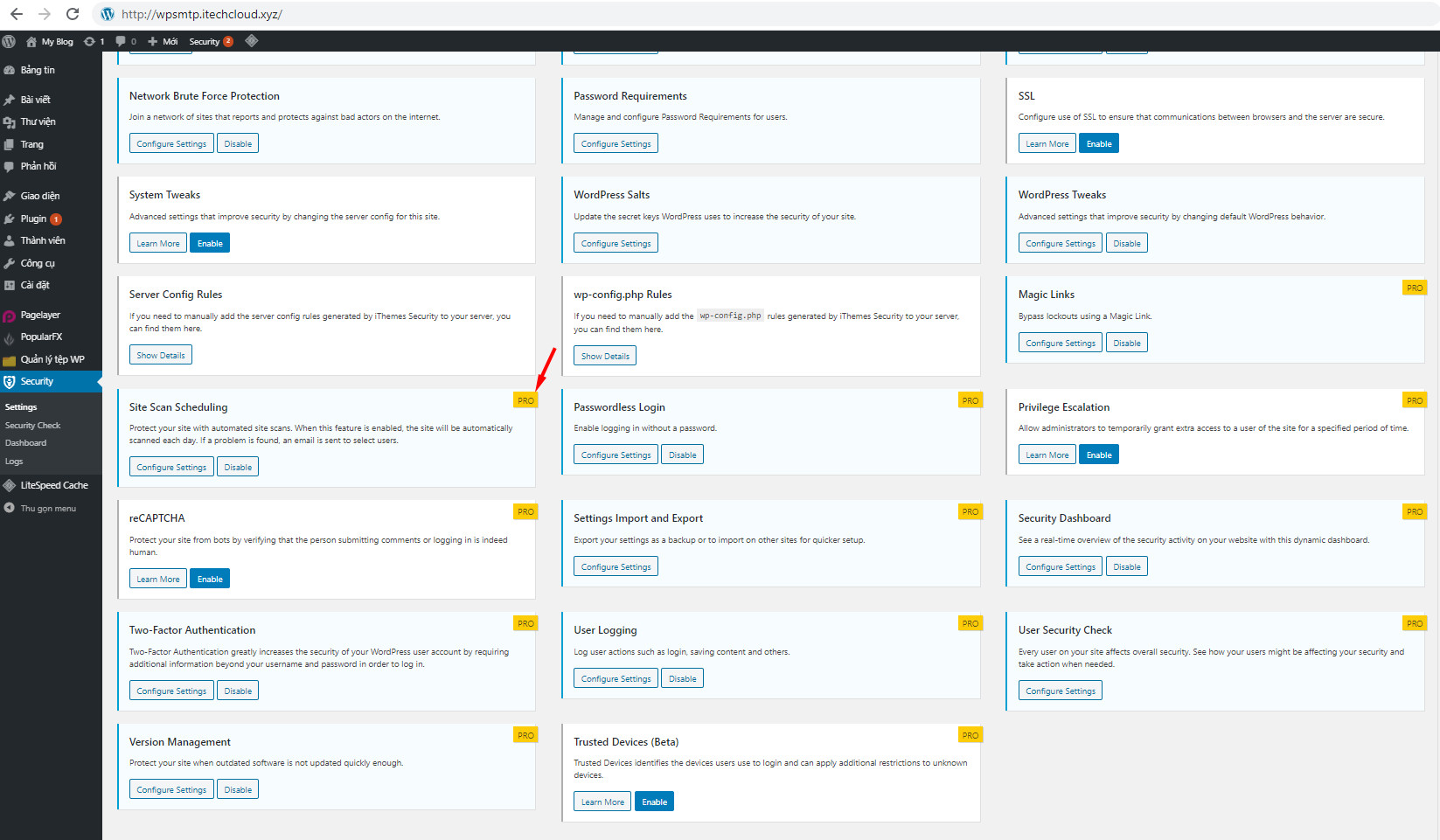The height and width of the screenshot is (840, 1440).
Task: Click Learn More under SSL
Action: pos(1047,143)
